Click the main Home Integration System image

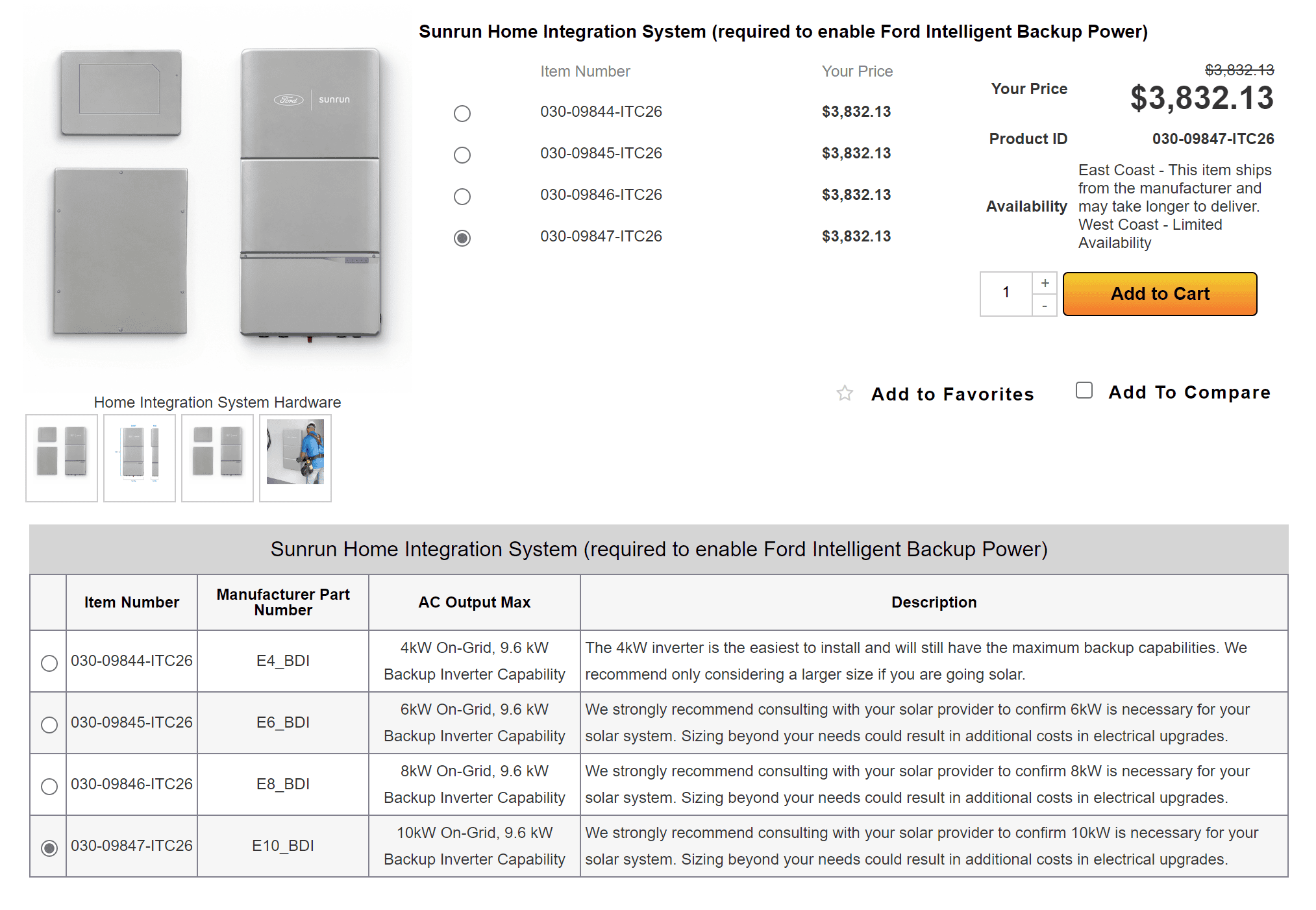click(x=217, y=195)
